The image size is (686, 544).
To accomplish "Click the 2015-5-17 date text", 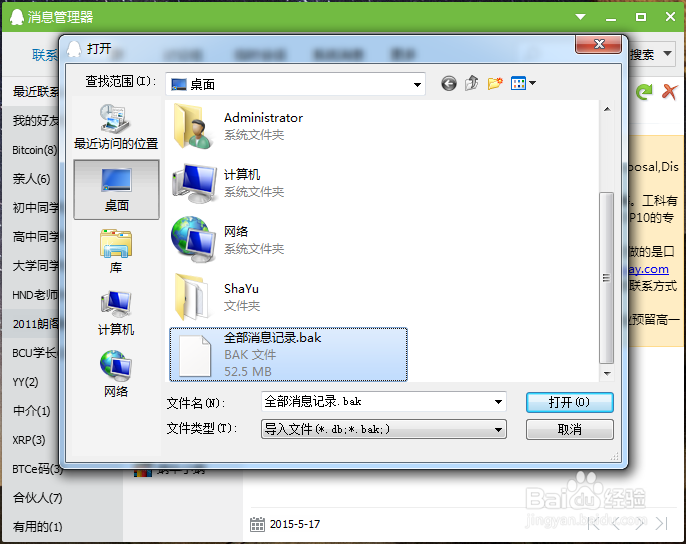I will click(x=295, y=524).
